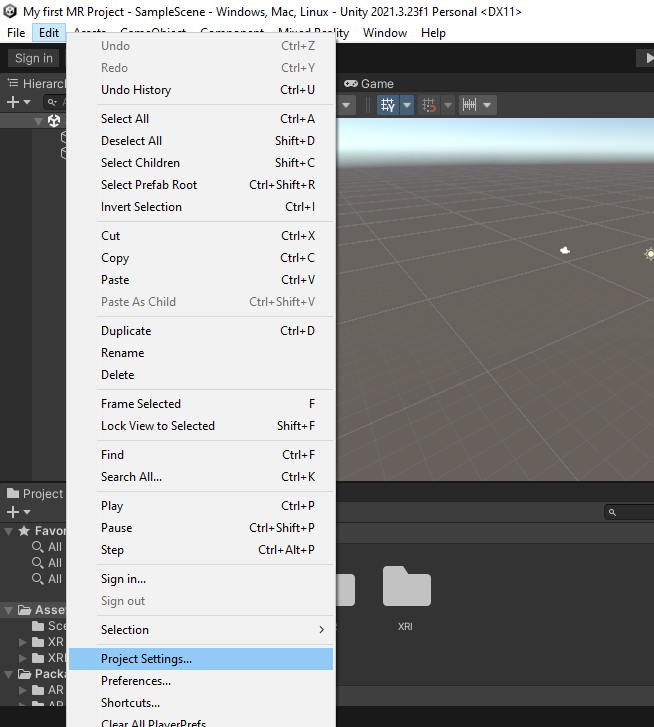The image size is (654, 727).
Task: Expand the XR folder in Assets
Action: (22, 642)
